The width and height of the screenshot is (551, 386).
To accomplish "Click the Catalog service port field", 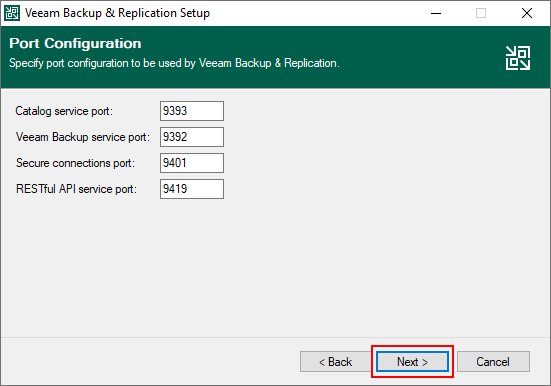I will 192,111.
